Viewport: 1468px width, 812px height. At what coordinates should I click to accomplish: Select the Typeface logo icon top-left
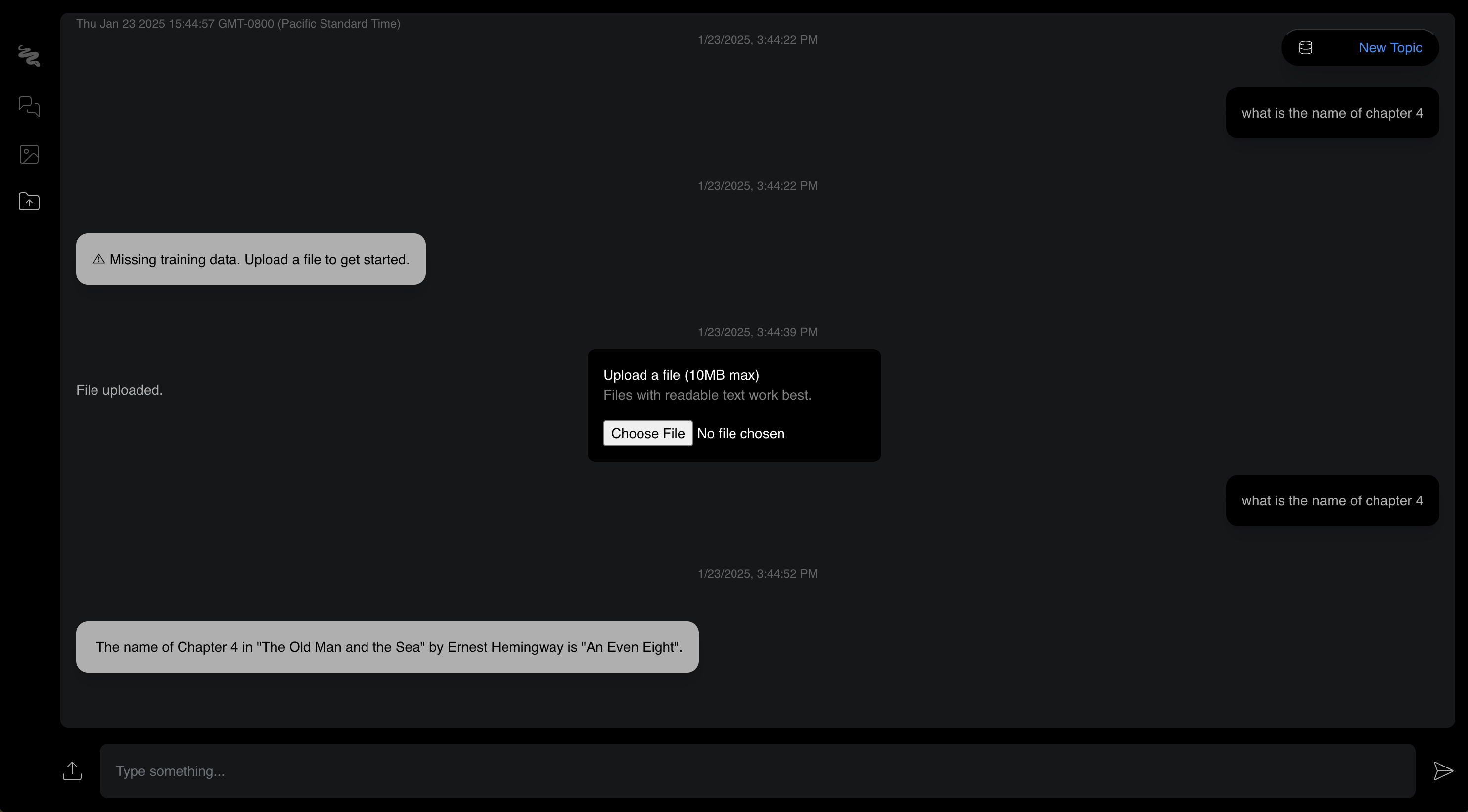(29, 55)
